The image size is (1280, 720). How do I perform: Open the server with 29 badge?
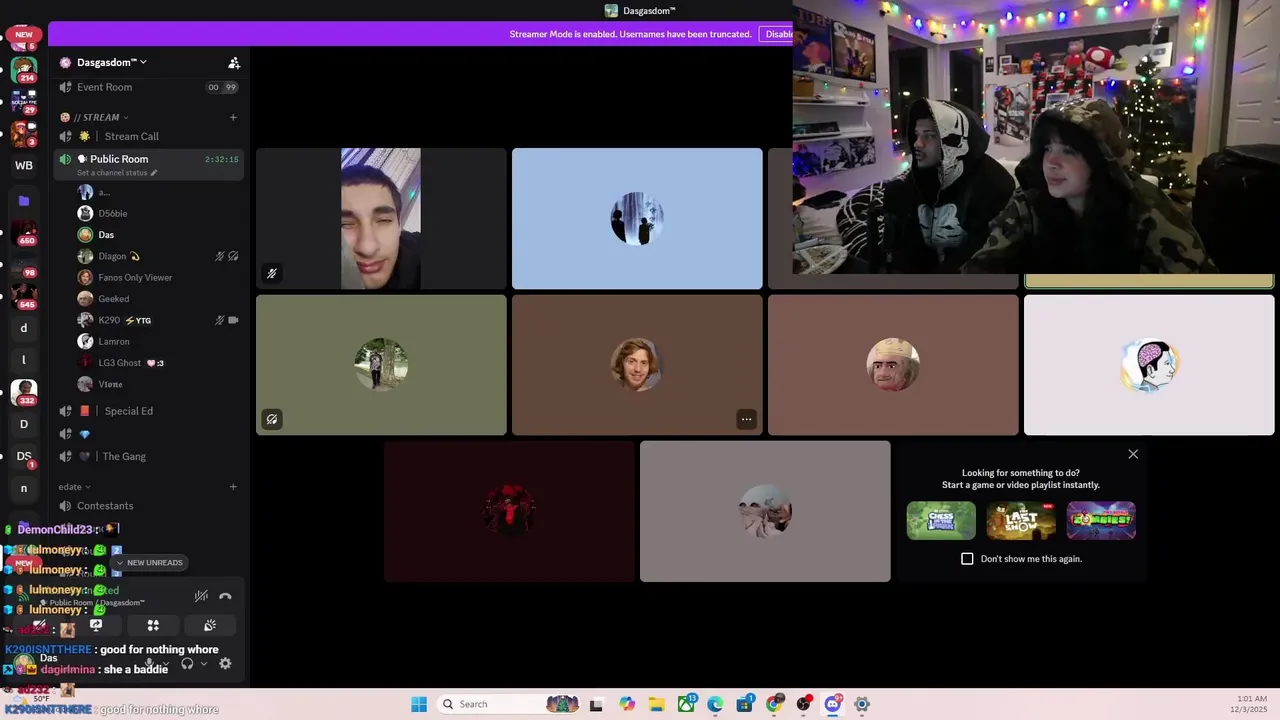[x=24, y=102]
